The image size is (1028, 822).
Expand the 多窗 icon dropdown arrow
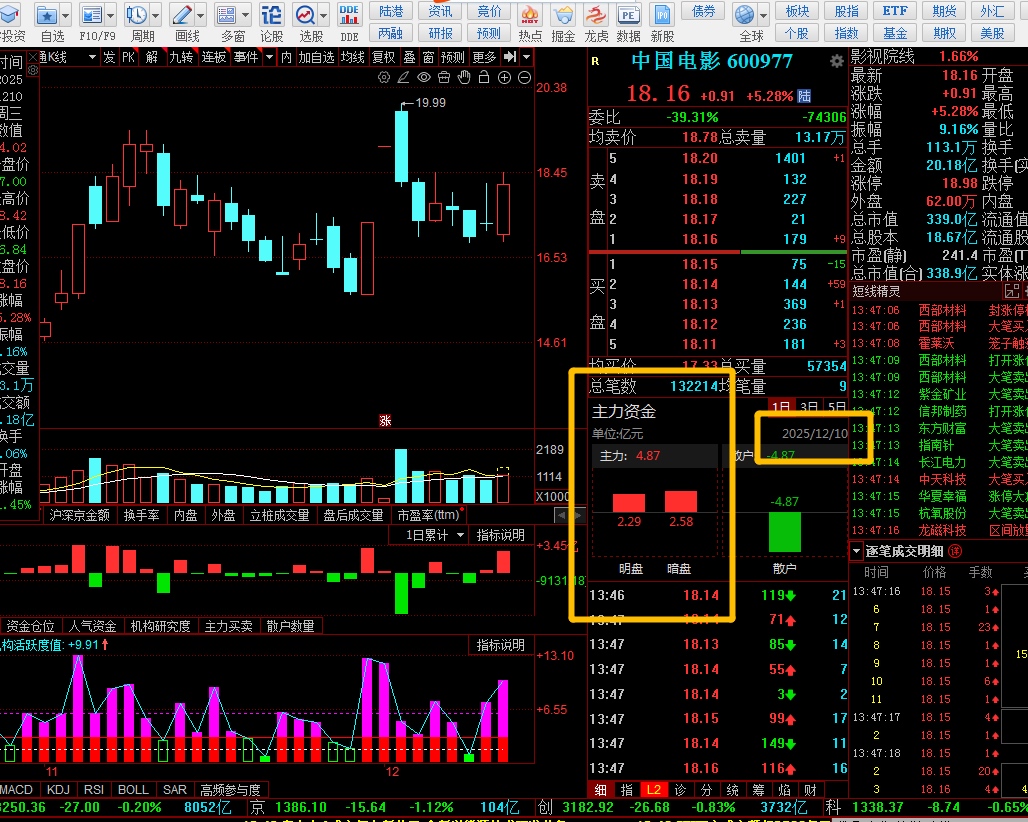(x=245, y=14)
